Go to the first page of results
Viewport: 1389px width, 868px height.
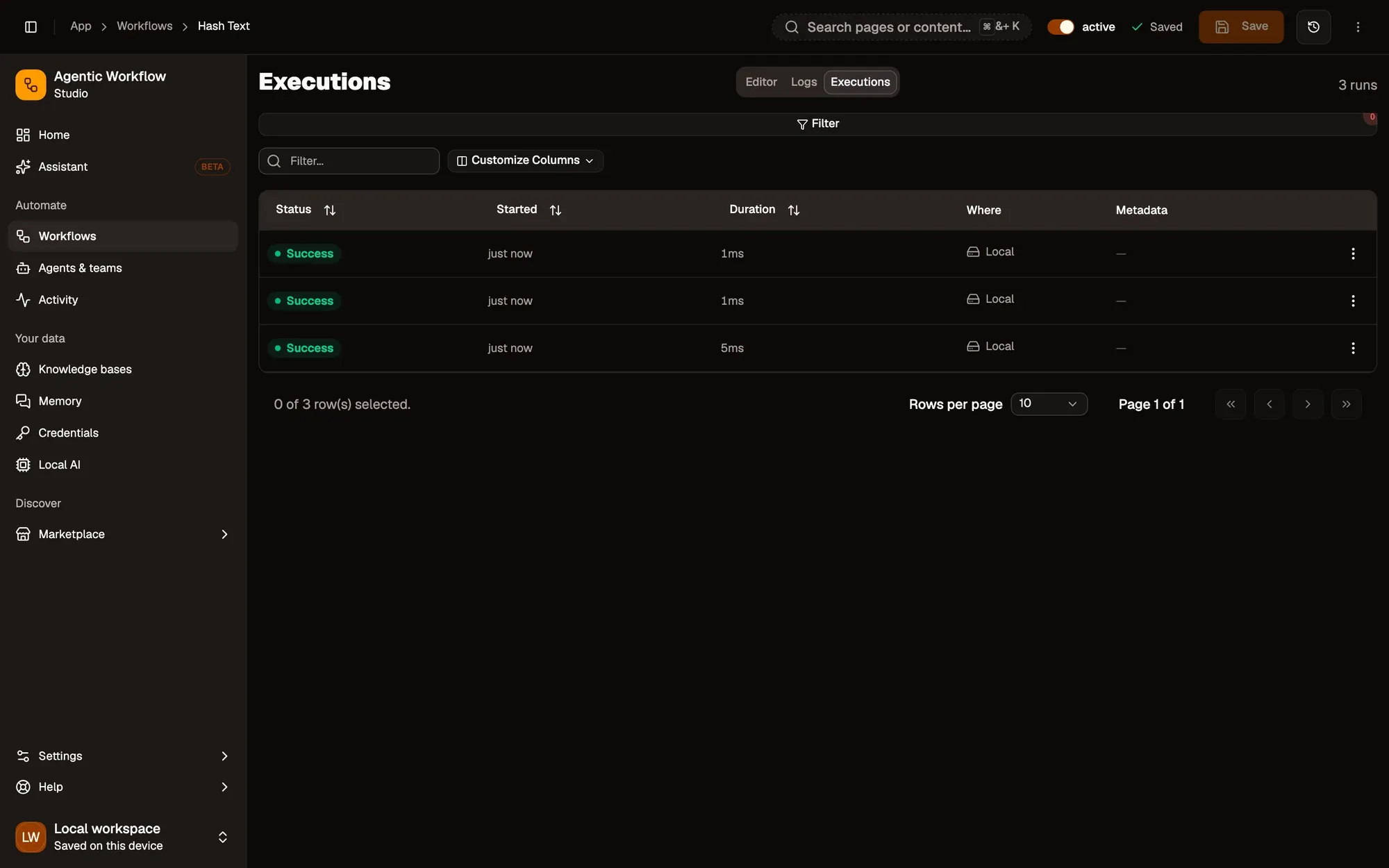[x=1231, y=404]
